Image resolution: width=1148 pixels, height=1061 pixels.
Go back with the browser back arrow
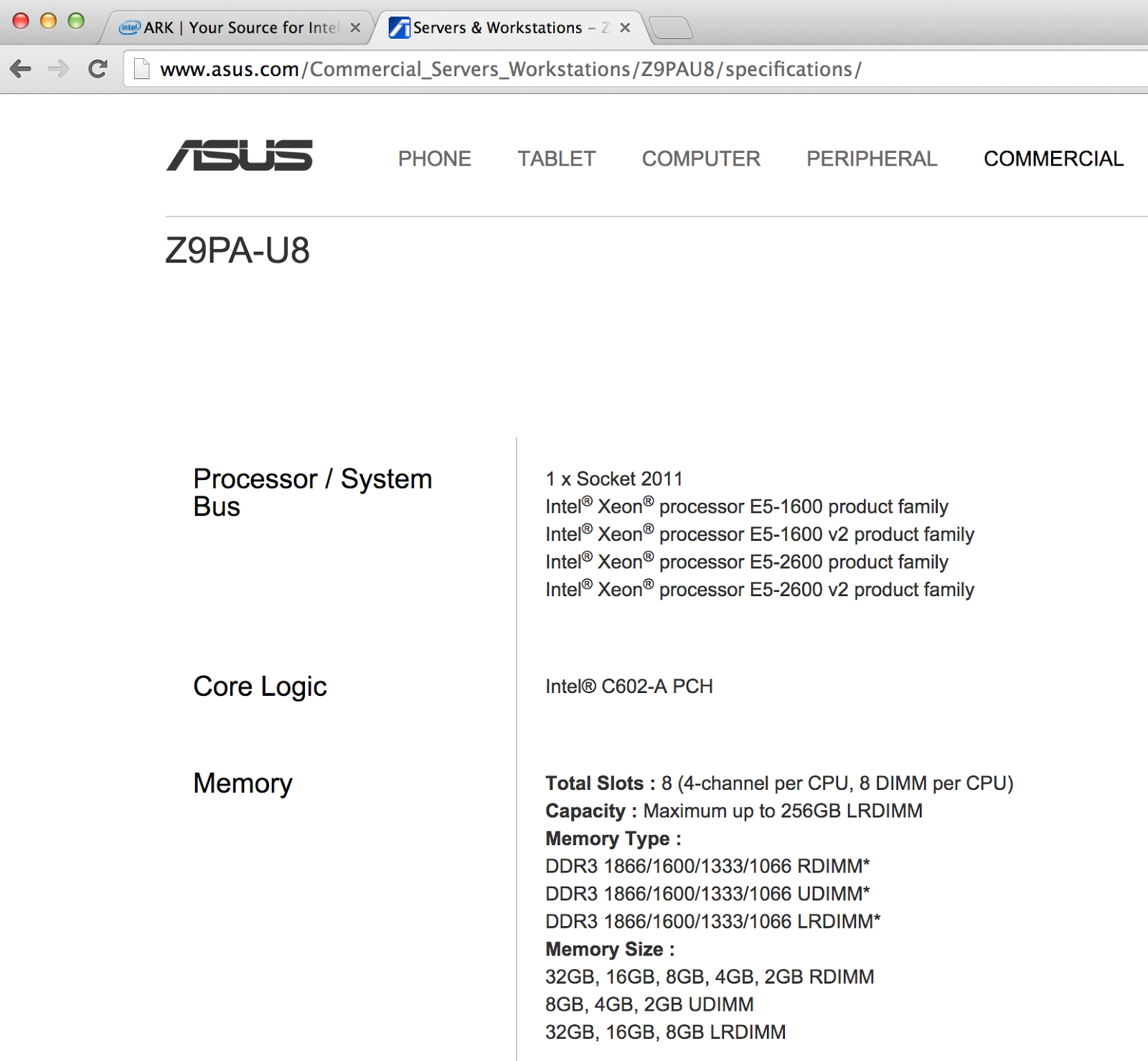[x=21, y=69]
